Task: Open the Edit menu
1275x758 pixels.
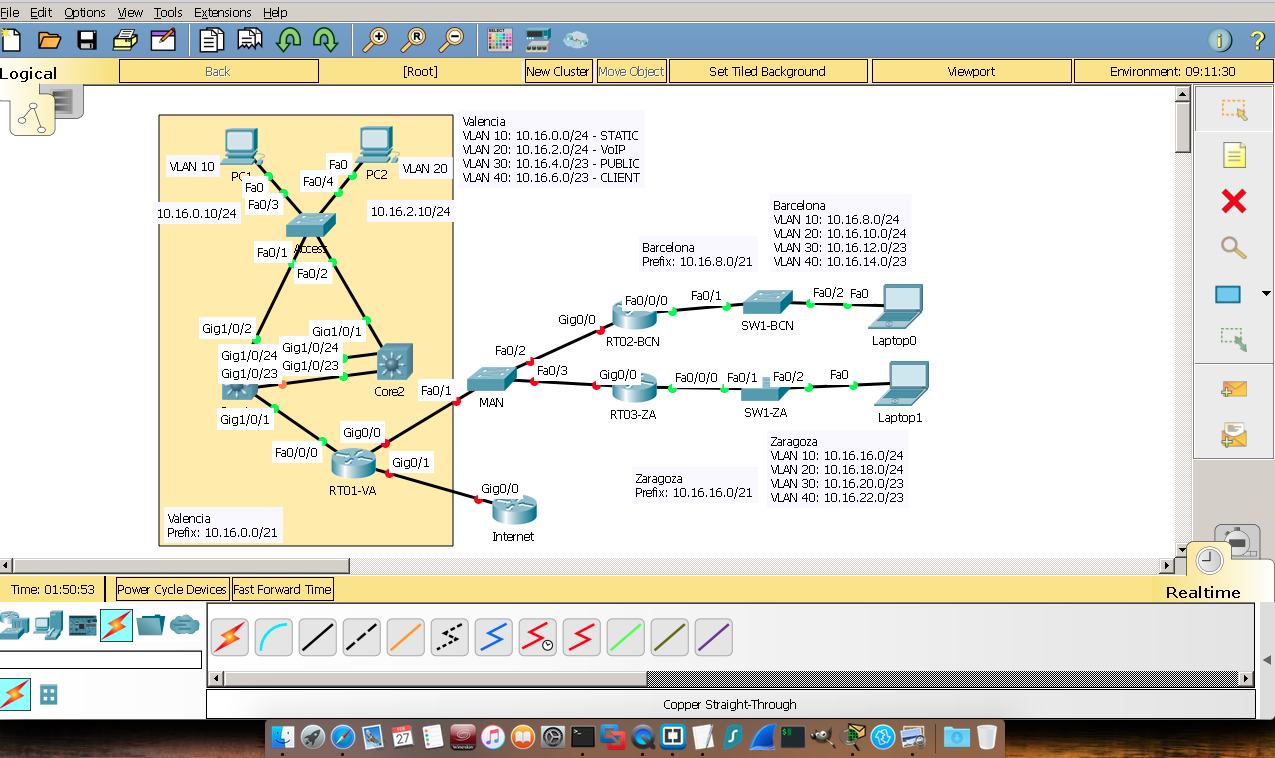Action: [41, 12]
